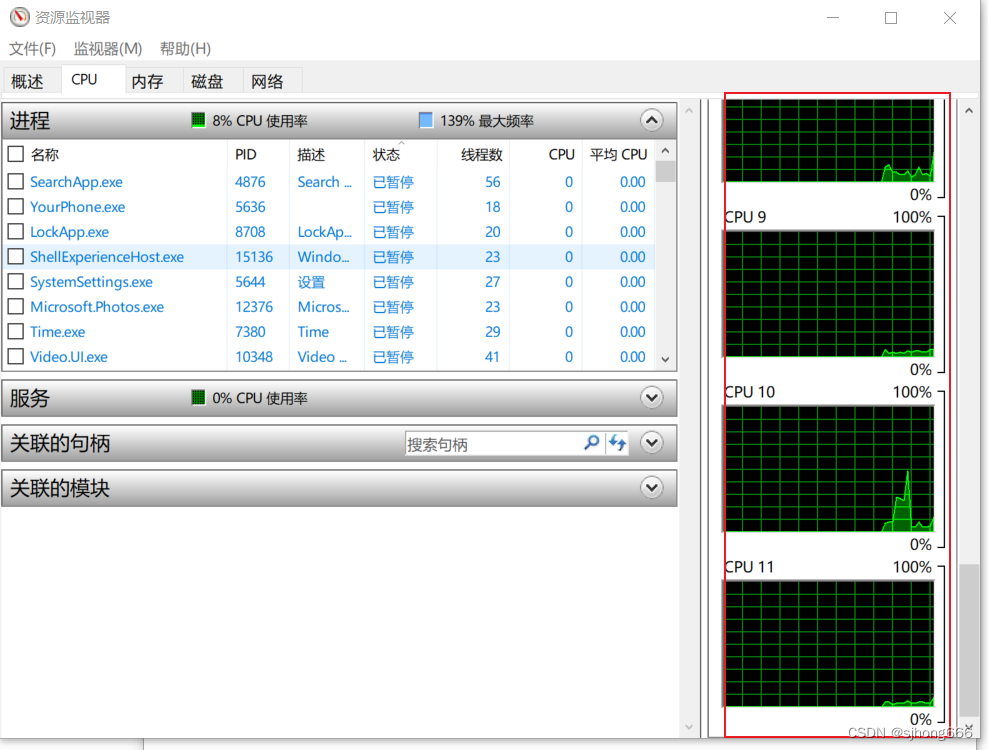The image size is (988, 750).
Task: Select the LockApp.exe process name
Action: tap(69, 232)
